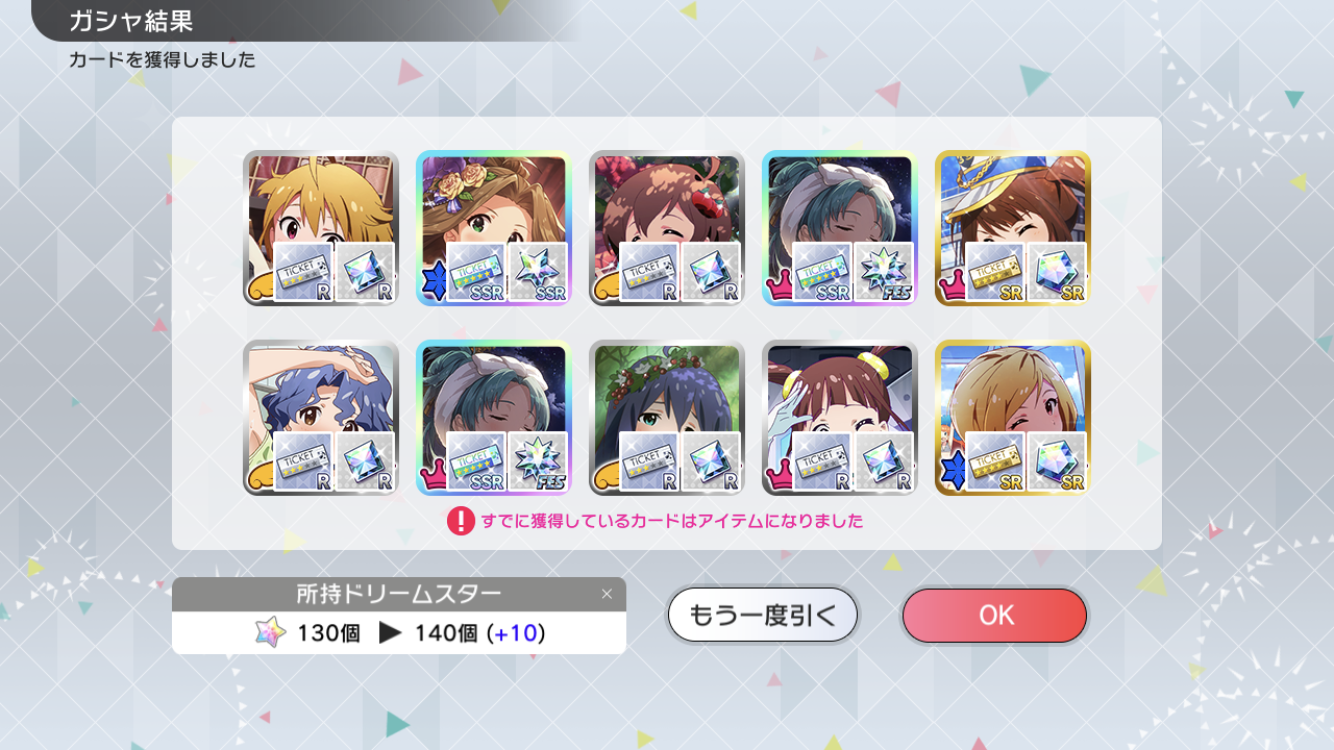The height and width of the screenshot is (750, 1334).
Task: Close the 所持ドリームスター panel with X
Action: pyautogui.click(x=607, y=594)
